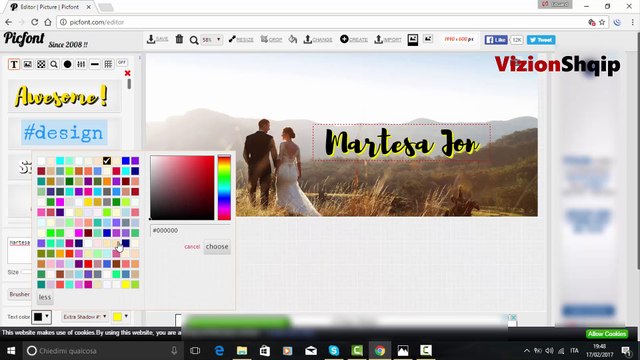Viewport: 640px width, 360px height.
Task: Click the browser home icon
Action: 48,22
